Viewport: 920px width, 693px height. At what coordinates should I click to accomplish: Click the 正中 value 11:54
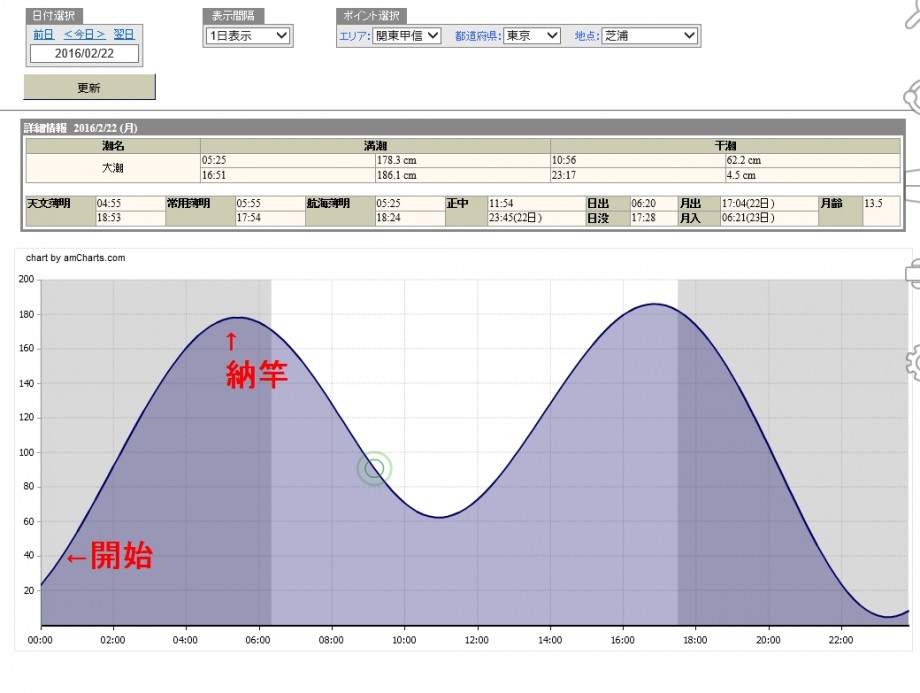click(536, 203)
